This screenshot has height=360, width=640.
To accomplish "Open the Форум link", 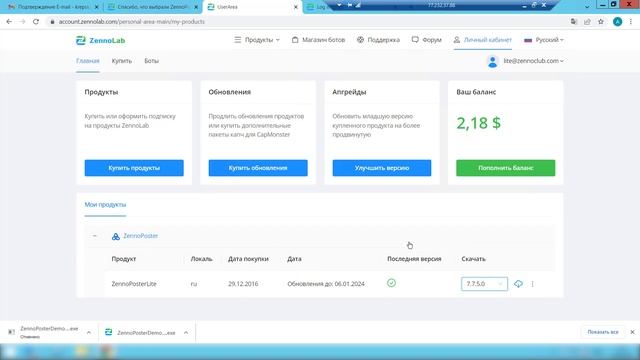I will [427, 40].
